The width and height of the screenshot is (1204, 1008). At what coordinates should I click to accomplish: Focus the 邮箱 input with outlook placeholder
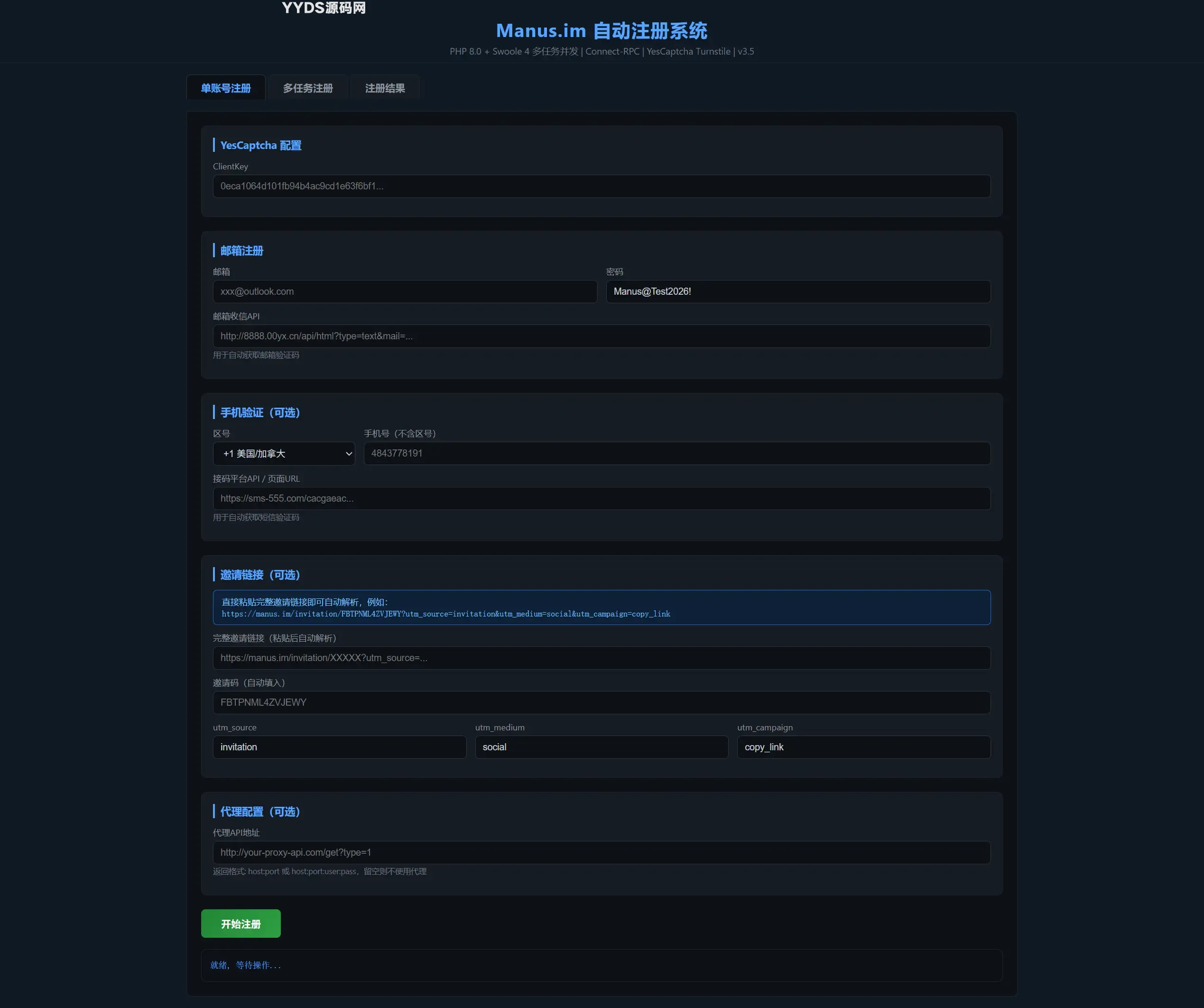[x=405, y=291]
